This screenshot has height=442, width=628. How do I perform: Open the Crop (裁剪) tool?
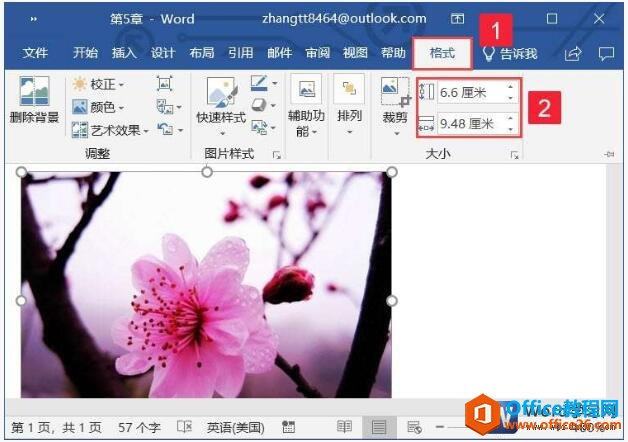[x=395, y=106]
